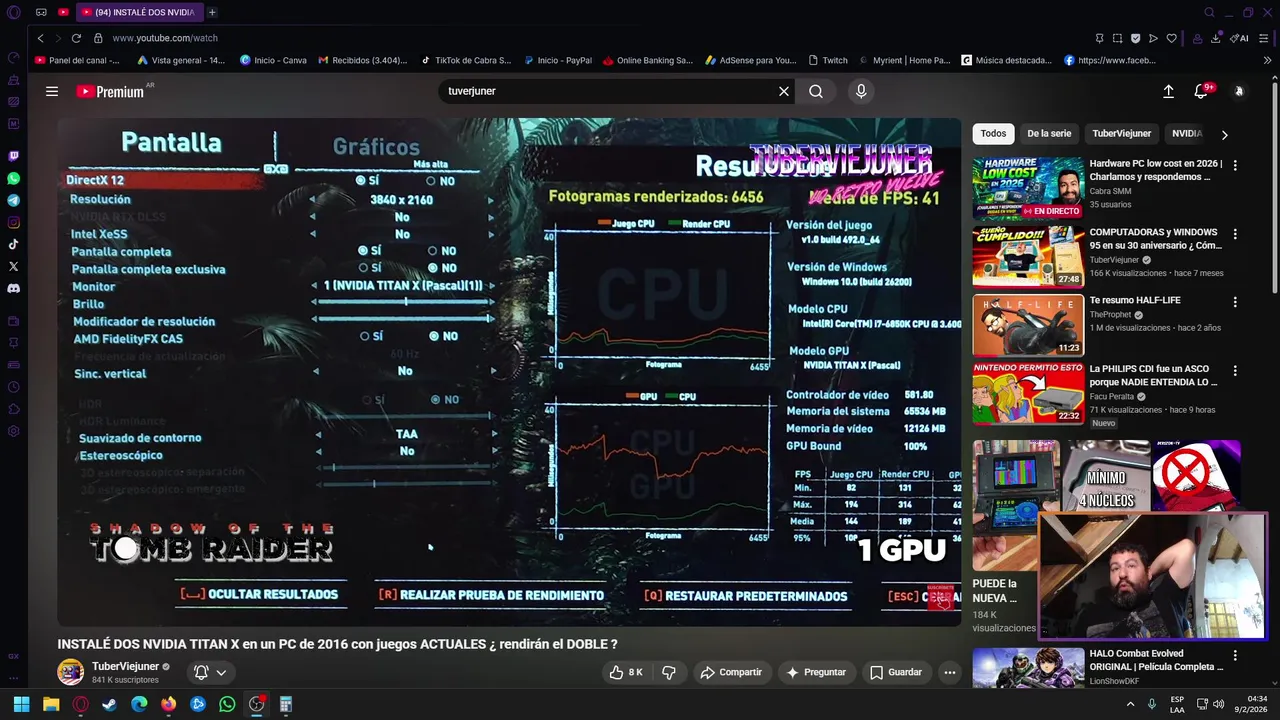The image size is (1280, 720).
Task: Open Telegram in the Opera sidebar
Action: tap(13, 200)
